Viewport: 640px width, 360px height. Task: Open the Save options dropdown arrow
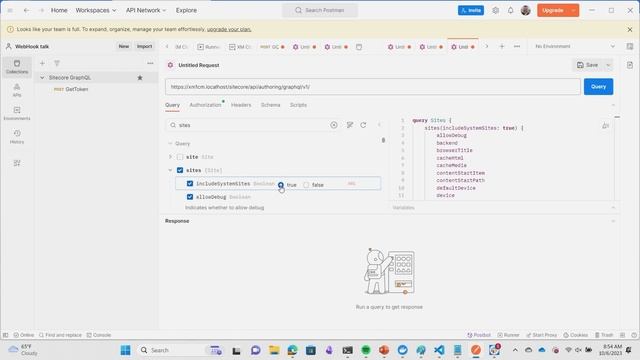[608, 65]
